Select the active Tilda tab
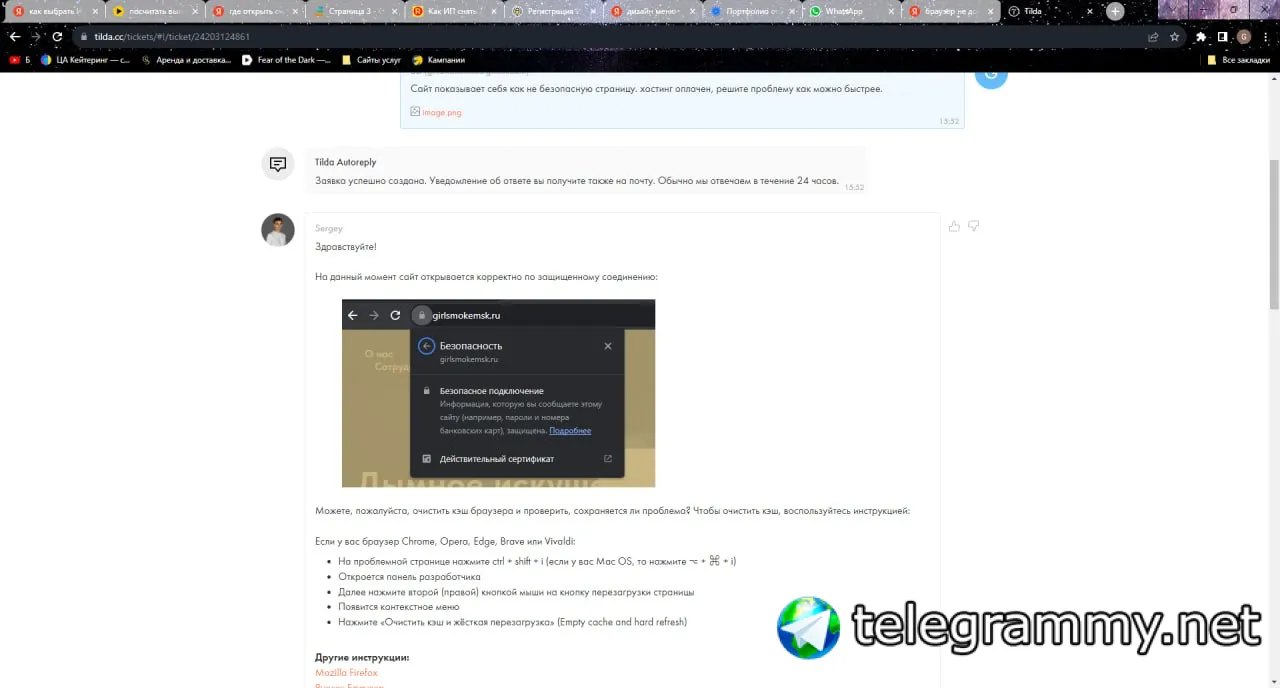Screen dimensions: 1280x688 point(1049,12)
